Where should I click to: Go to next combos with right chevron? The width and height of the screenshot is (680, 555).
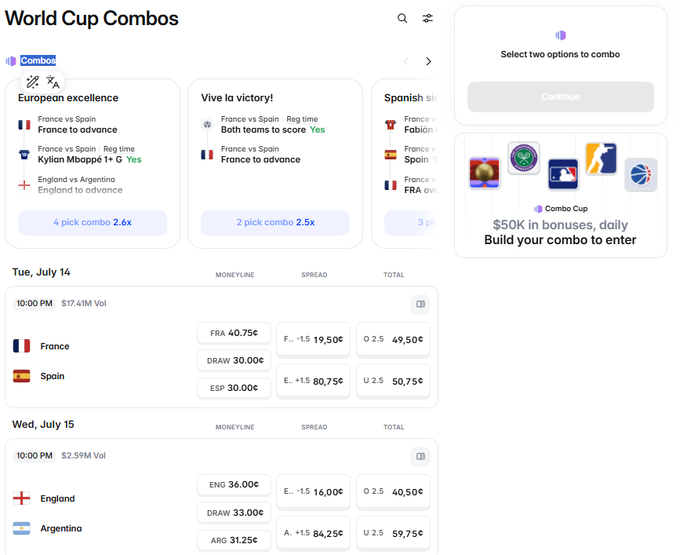428,61
